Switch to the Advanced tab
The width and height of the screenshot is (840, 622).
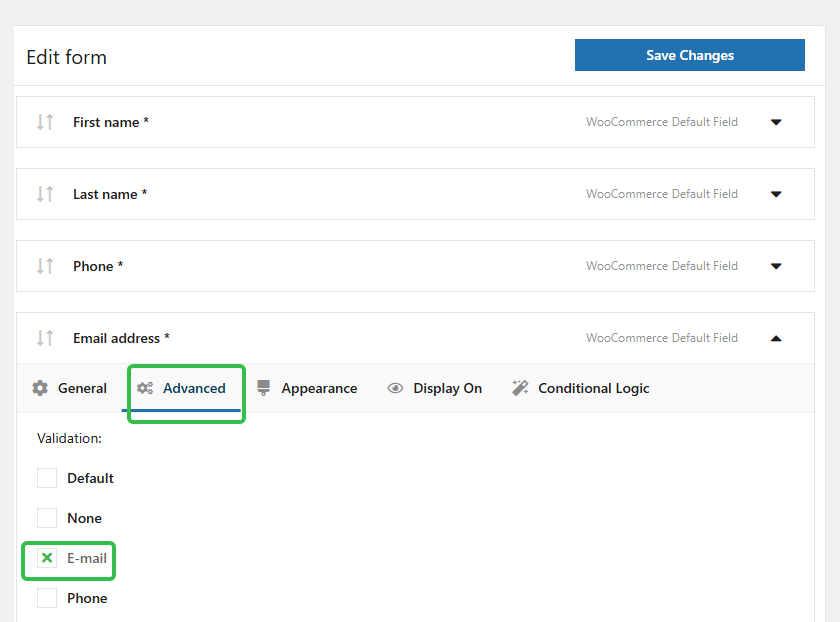click(x=193, y=388)
